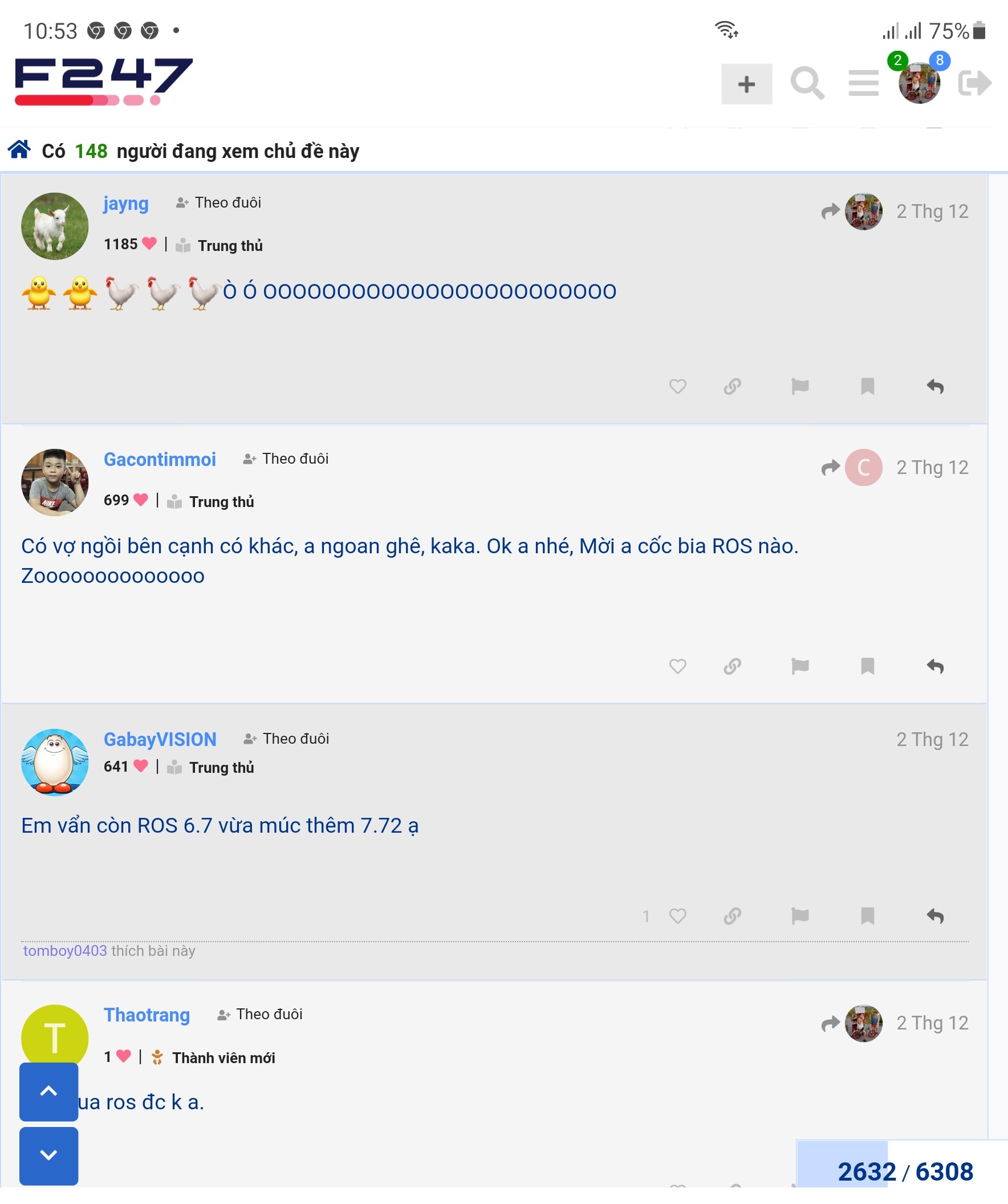Like jayng's post with heart icon

[x=677, y=387]
